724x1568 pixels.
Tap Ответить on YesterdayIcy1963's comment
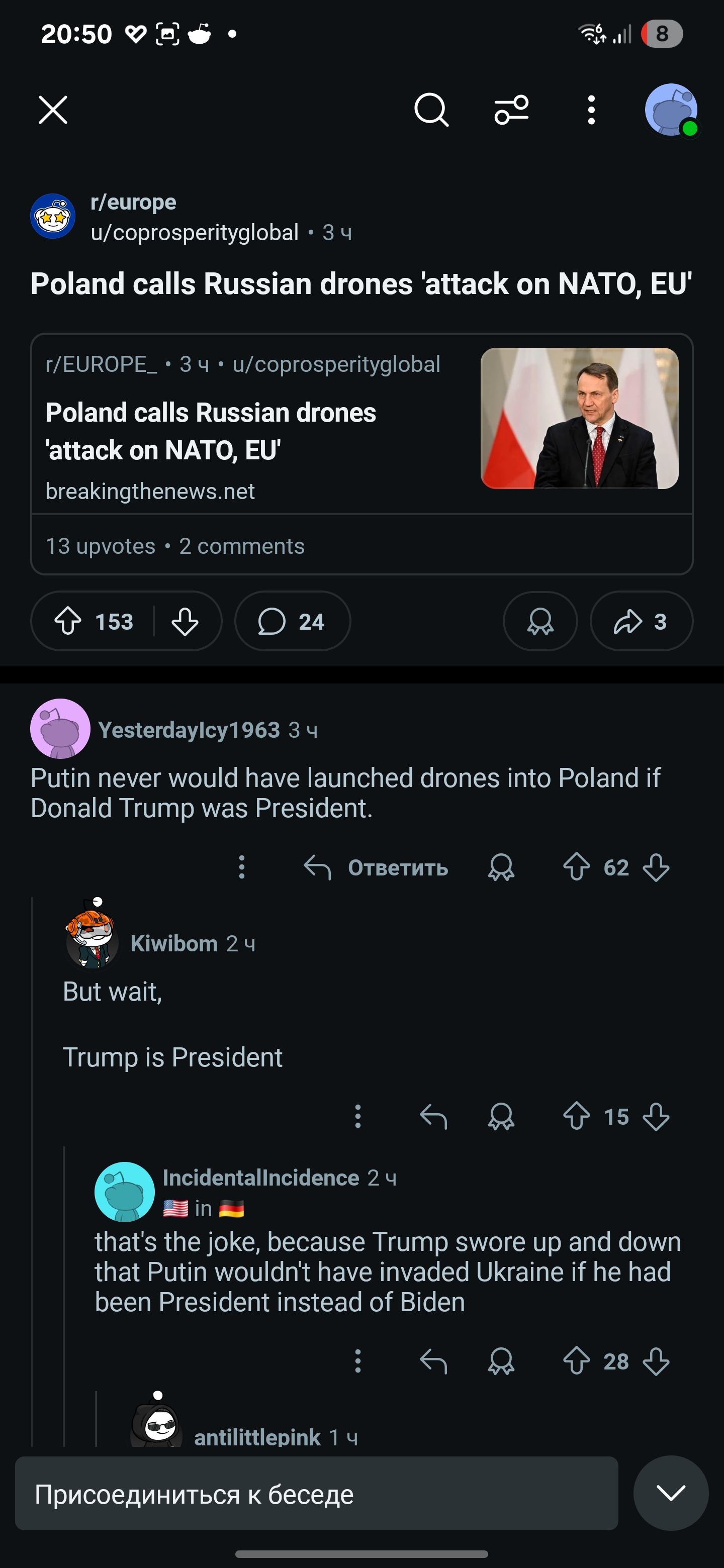pyautogui.click(x=376, y=867)
